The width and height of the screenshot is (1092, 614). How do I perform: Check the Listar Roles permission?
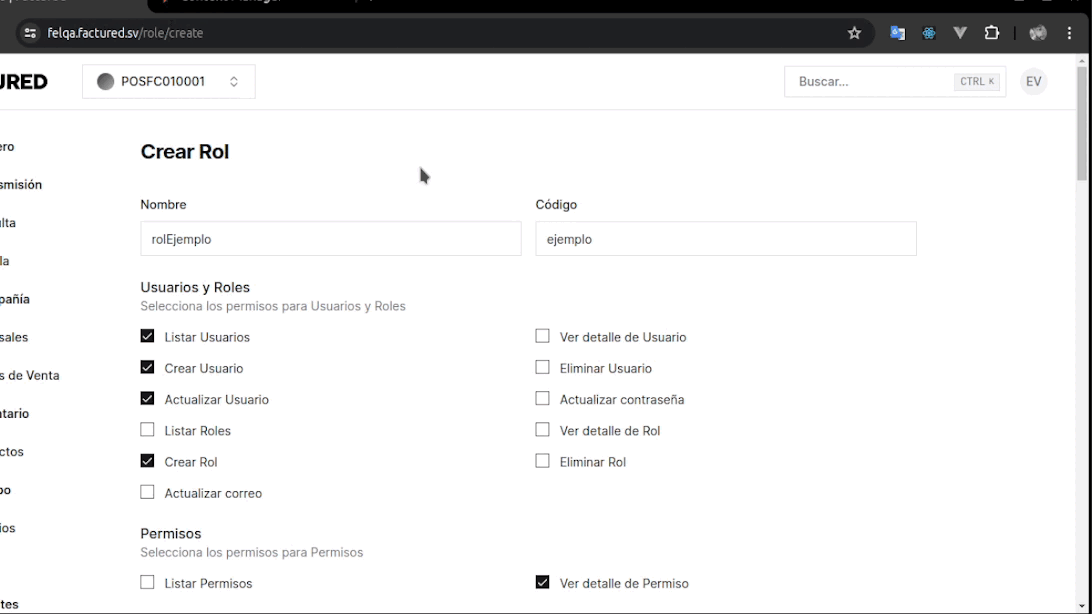pyautogui.click(x=148, y=430)
